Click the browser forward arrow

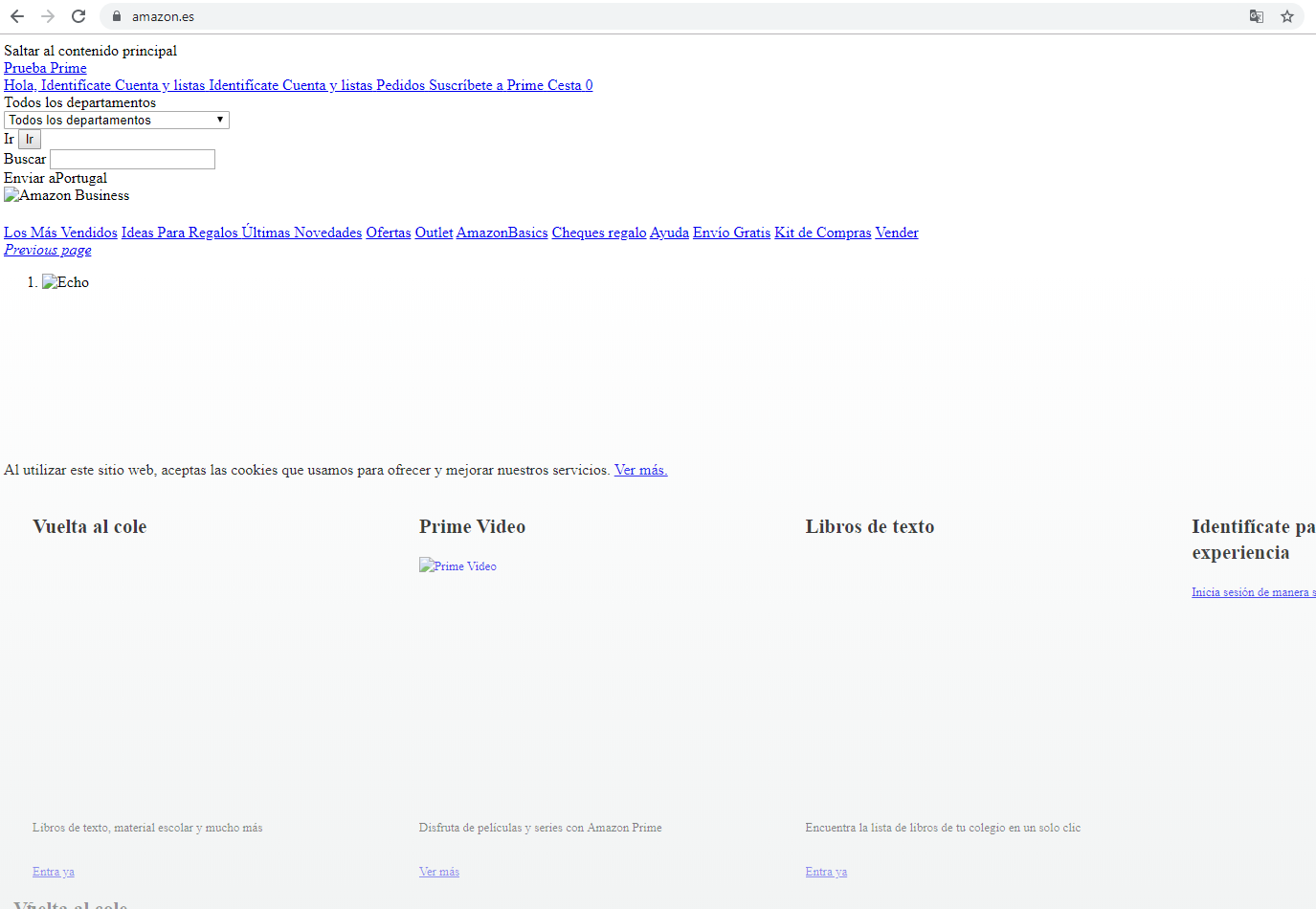point(48,16)
